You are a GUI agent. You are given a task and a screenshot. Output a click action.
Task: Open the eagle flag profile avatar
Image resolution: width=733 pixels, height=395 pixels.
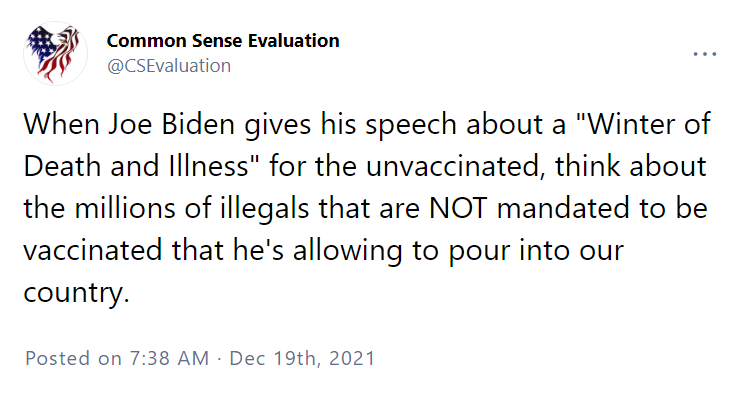tap(56, 53)
